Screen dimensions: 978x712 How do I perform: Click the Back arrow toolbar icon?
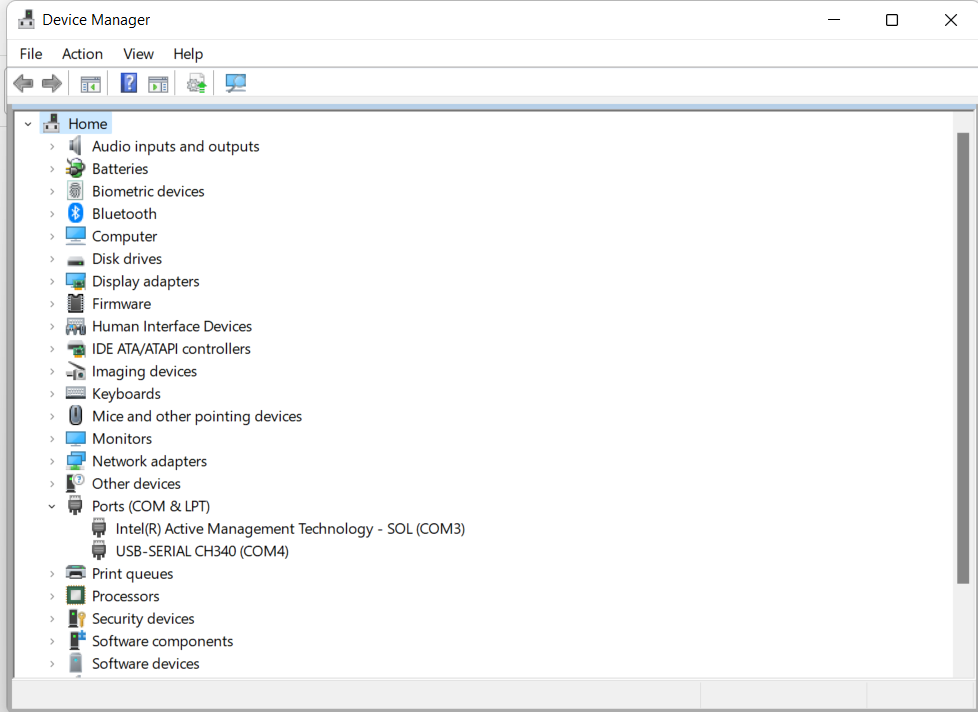click(x=24, y=83)
